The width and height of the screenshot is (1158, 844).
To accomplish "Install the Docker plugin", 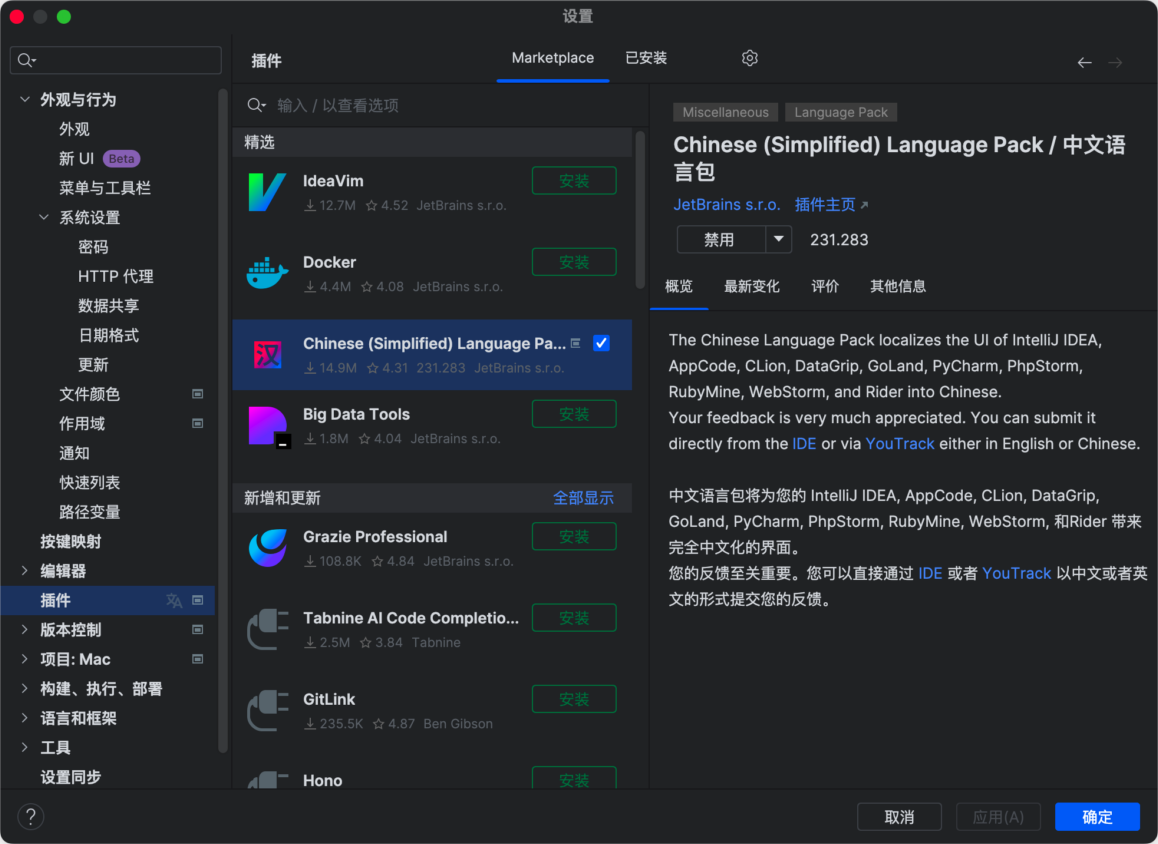I will [x=574, y=262].
